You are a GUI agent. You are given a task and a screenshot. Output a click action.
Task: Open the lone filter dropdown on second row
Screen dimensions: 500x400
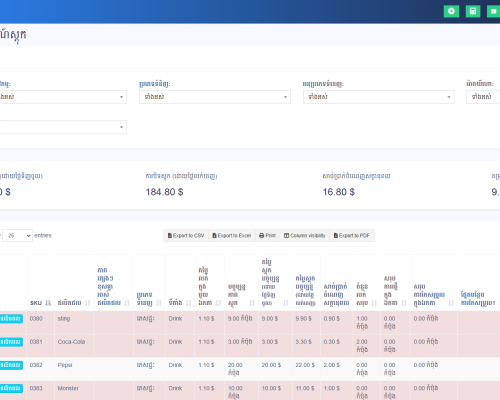(63, 127)
